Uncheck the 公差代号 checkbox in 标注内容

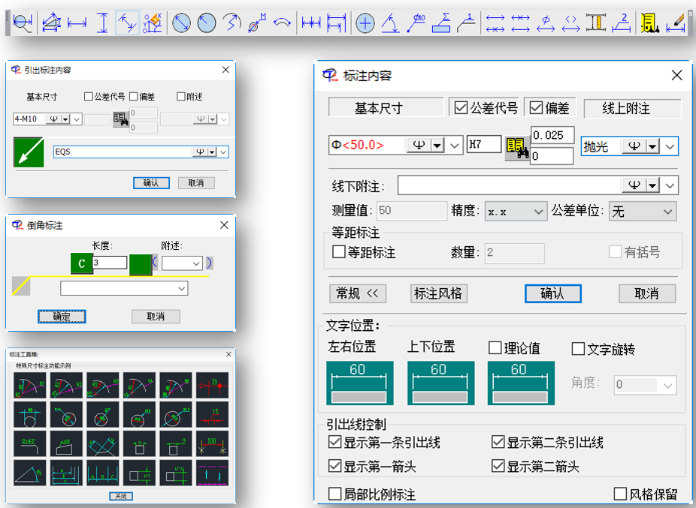point(460,108)
